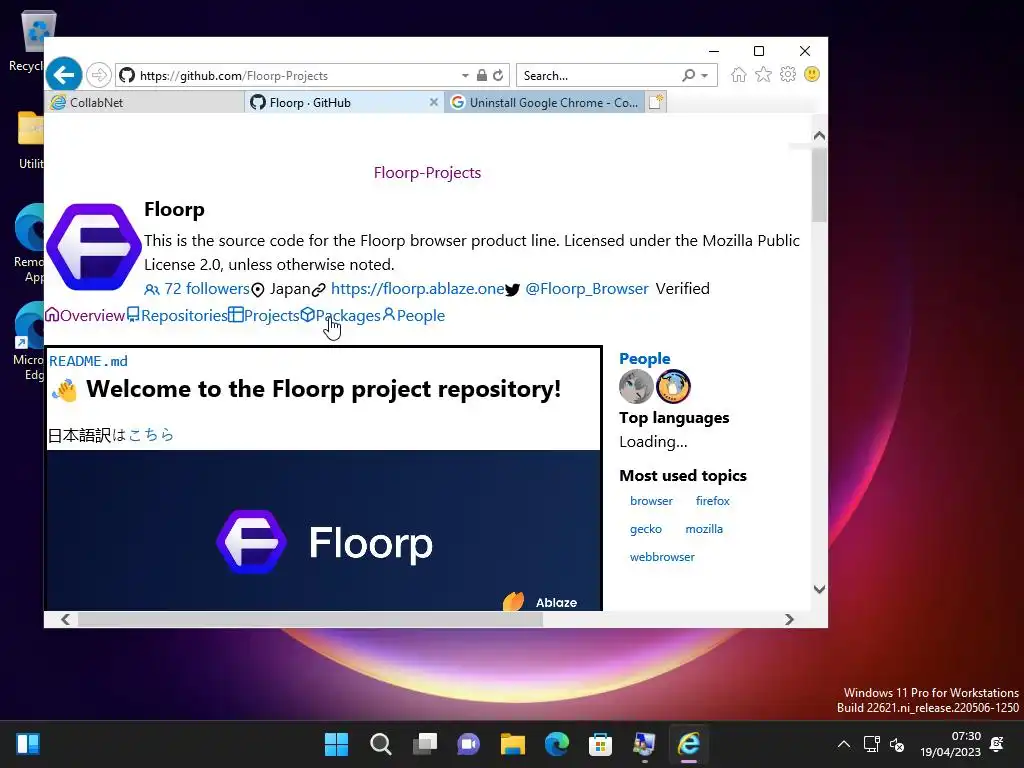Select the webbrowser topic tag
This screenshot has width=1024, height=768.
(x=662, y=557)
